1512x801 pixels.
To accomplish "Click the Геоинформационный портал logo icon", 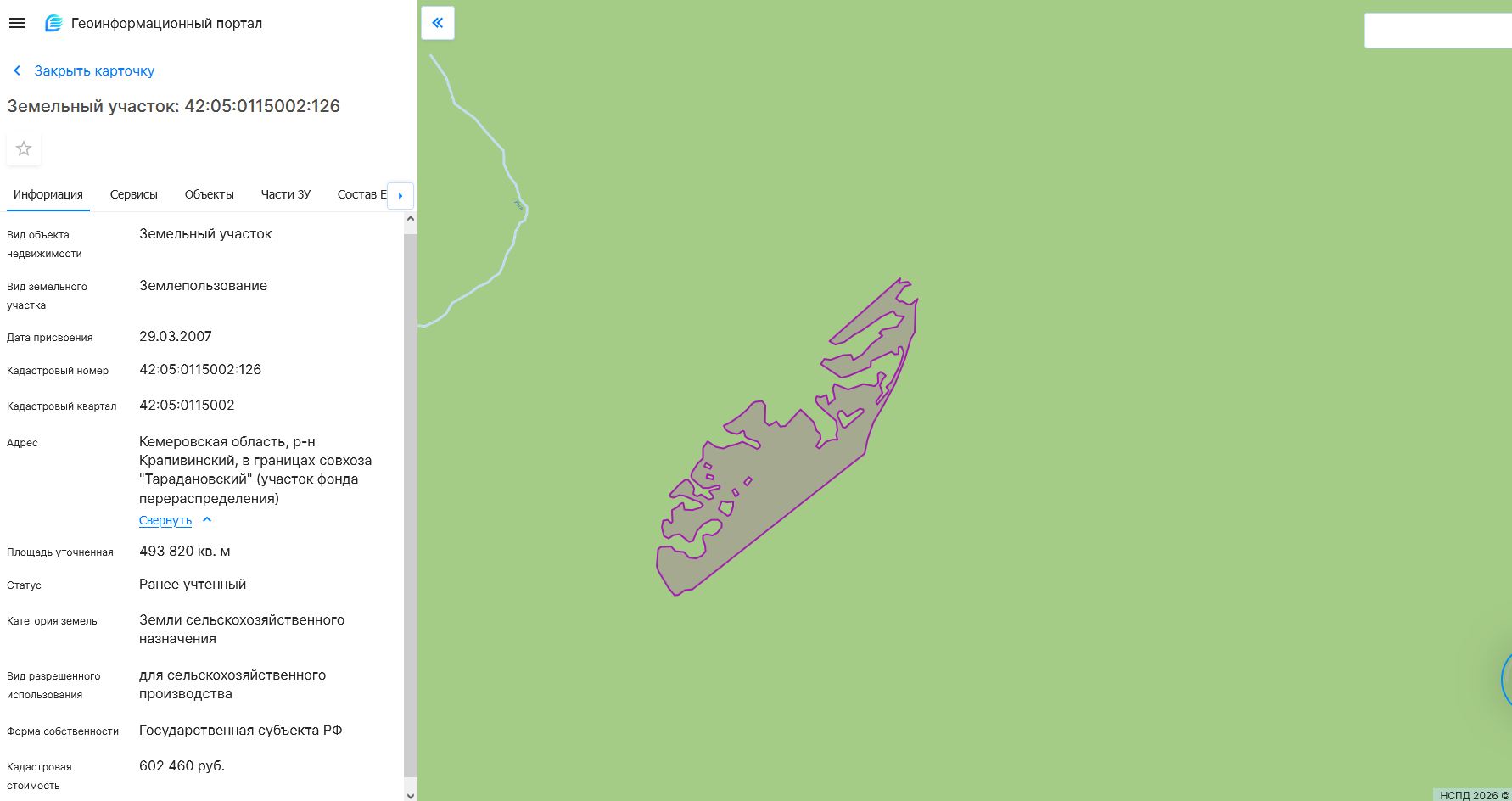I will tap(53, 23).
